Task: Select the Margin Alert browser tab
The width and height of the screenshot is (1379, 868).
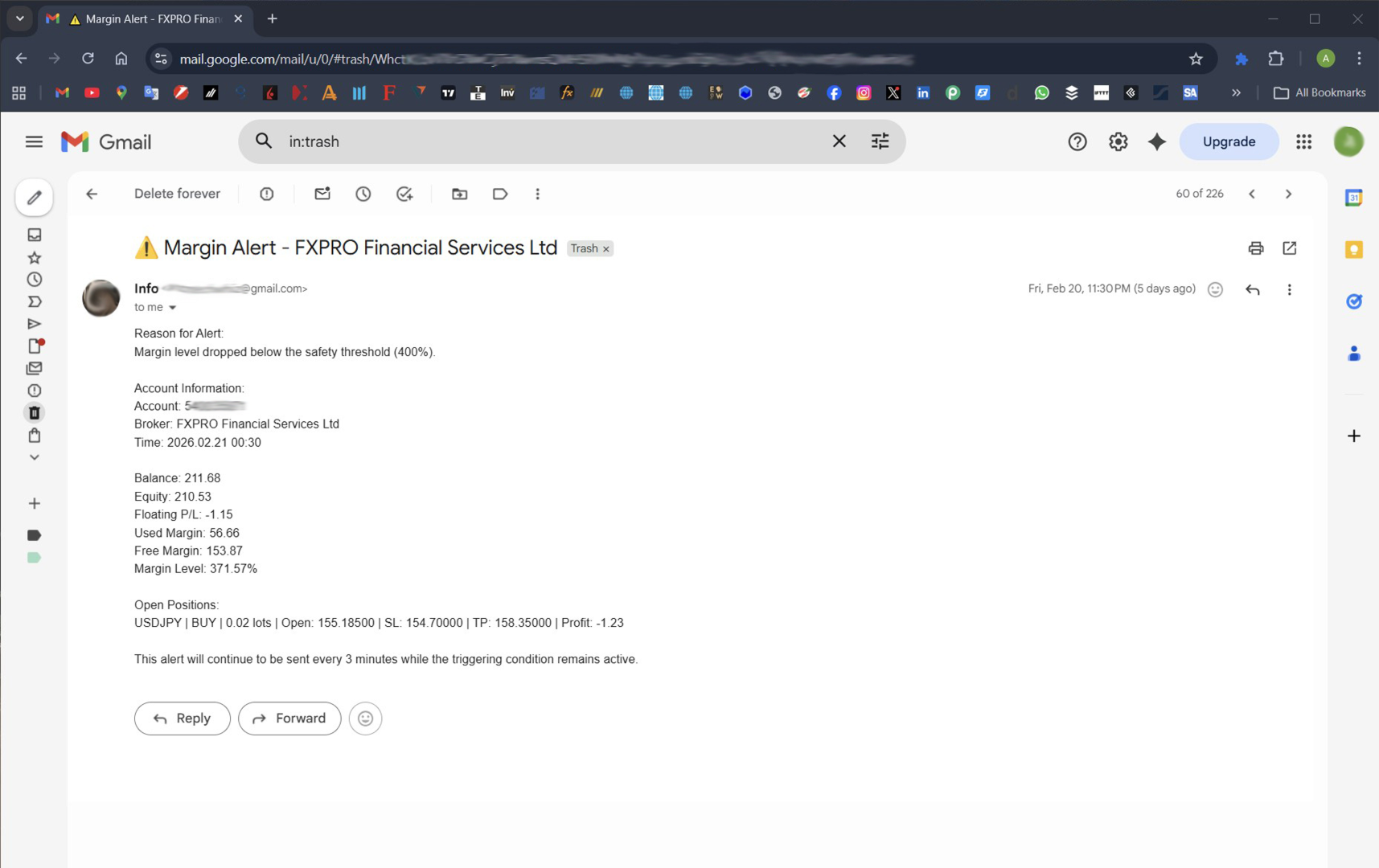Action: [x=146, y=19]
